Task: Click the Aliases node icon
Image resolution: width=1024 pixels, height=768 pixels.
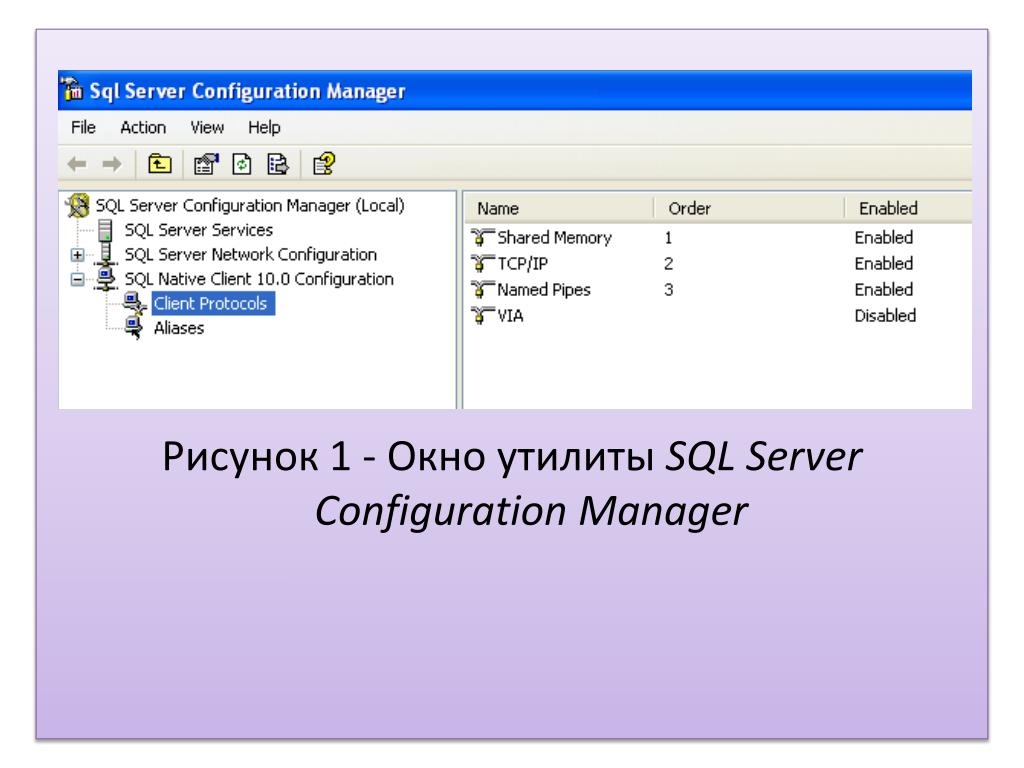Action: [x=134, y=328]
